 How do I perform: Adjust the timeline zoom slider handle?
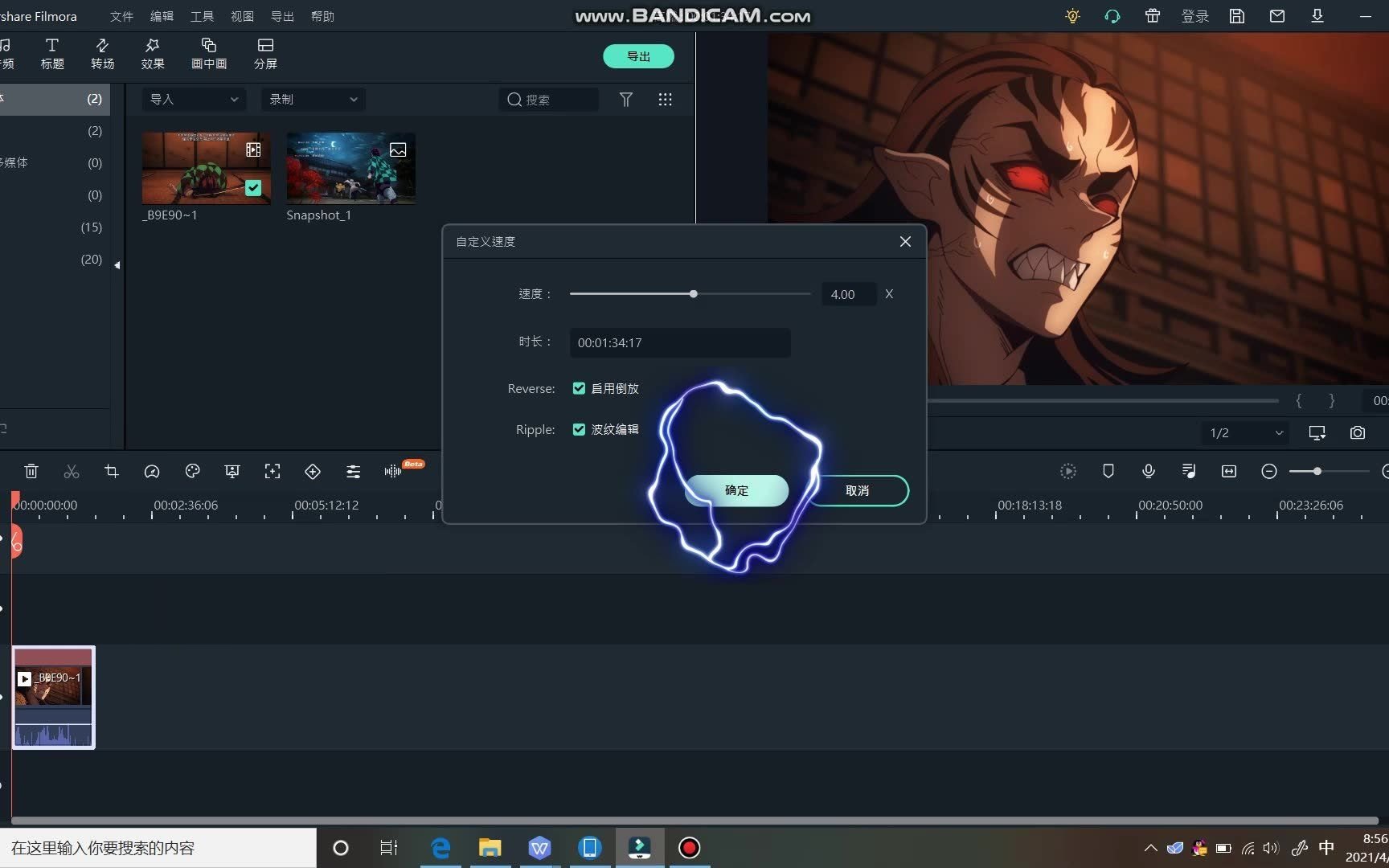[x=1317, y=471]
